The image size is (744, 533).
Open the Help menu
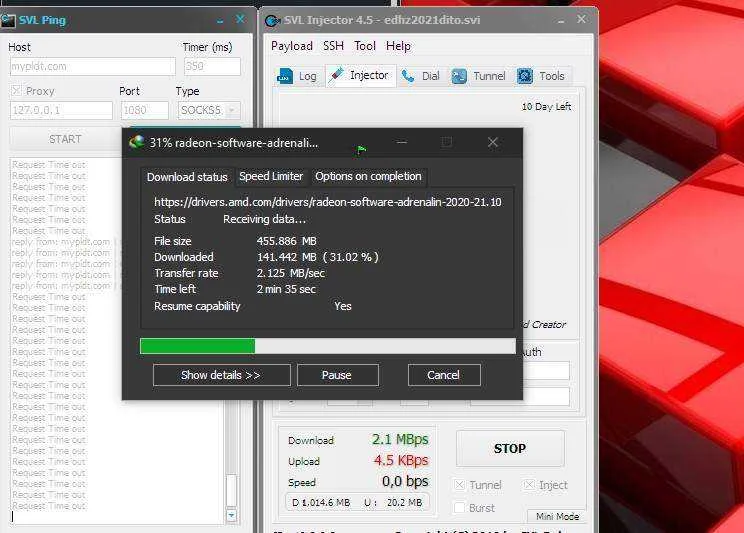(399, 46)
